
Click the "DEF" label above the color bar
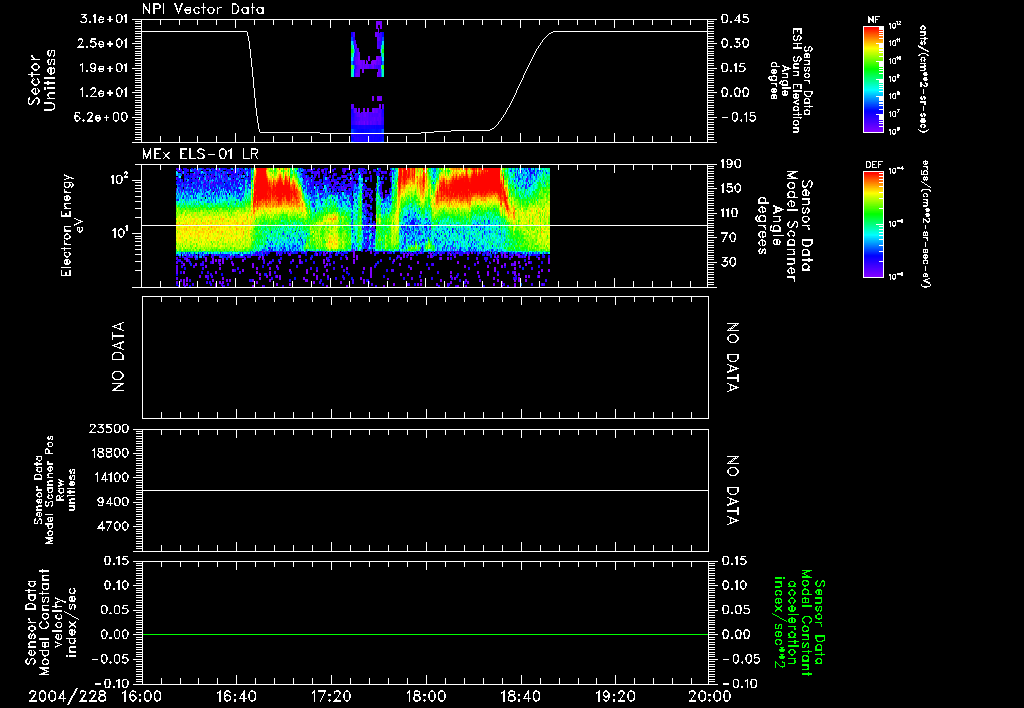click(x=873, y=165)
